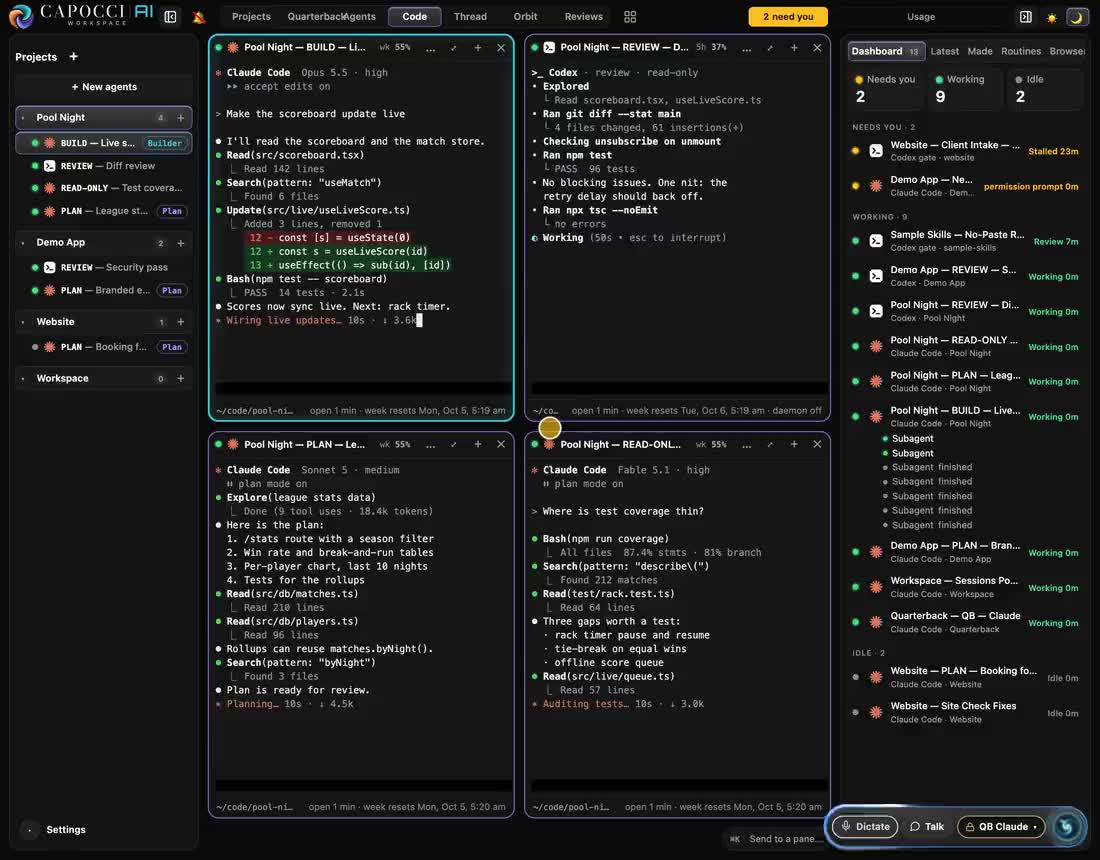This screenshot has width=1100, height=860.
Task: Add pane from Pool Night READ-ONLY header
Action: click(x=794, y=444)
